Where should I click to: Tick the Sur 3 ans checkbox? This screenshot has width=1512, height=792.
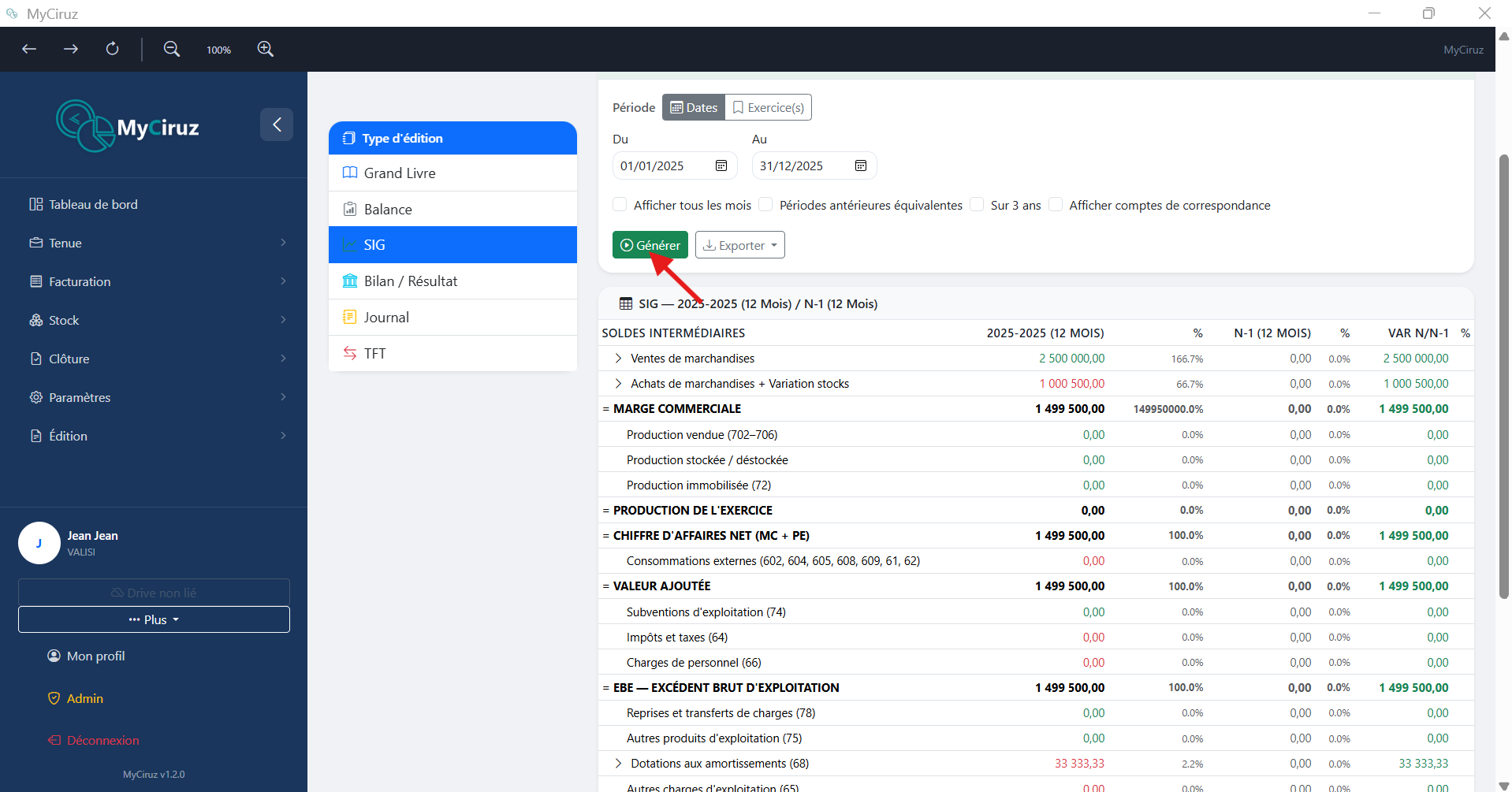click(x=977, y=205)
